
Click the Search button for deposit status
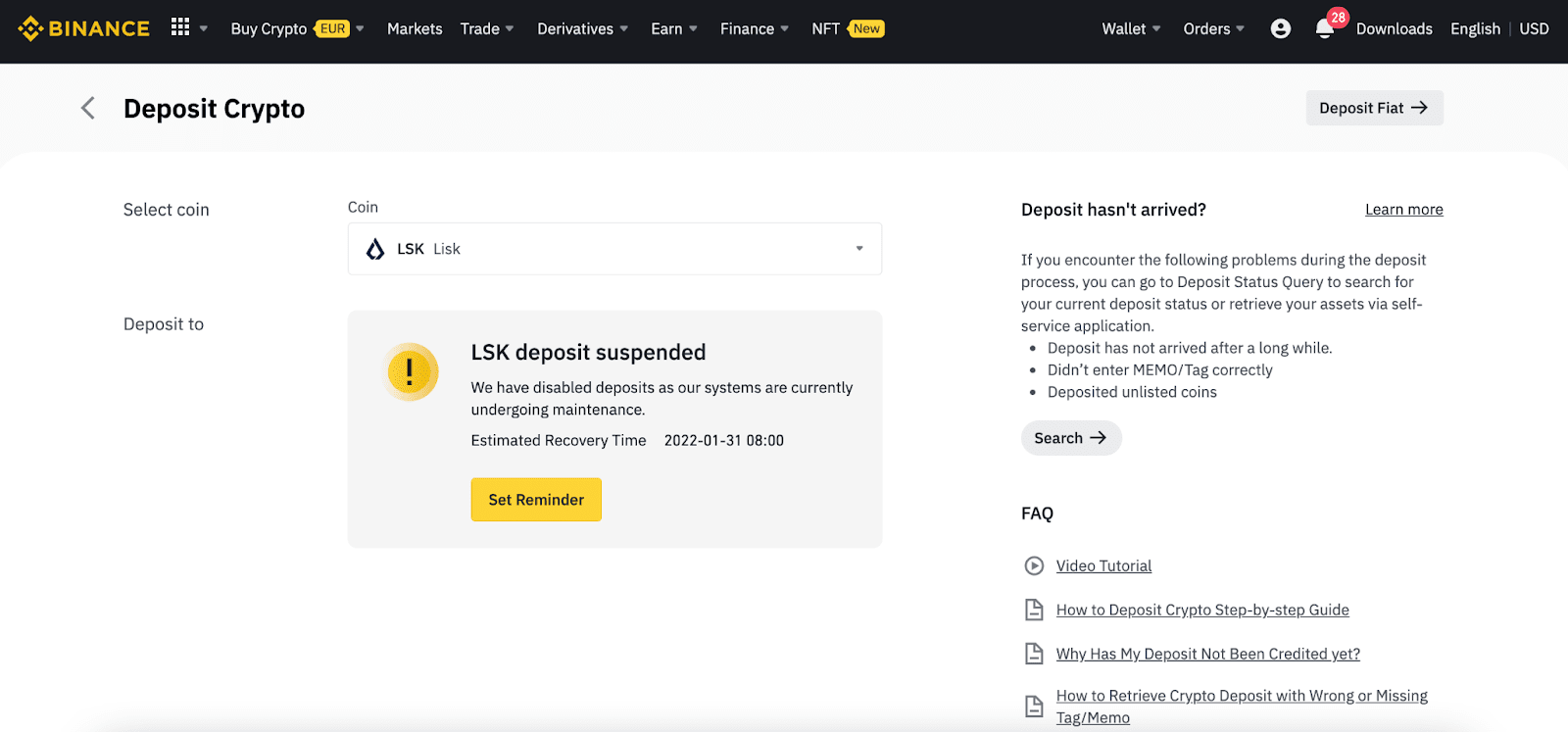(1071, 438)
